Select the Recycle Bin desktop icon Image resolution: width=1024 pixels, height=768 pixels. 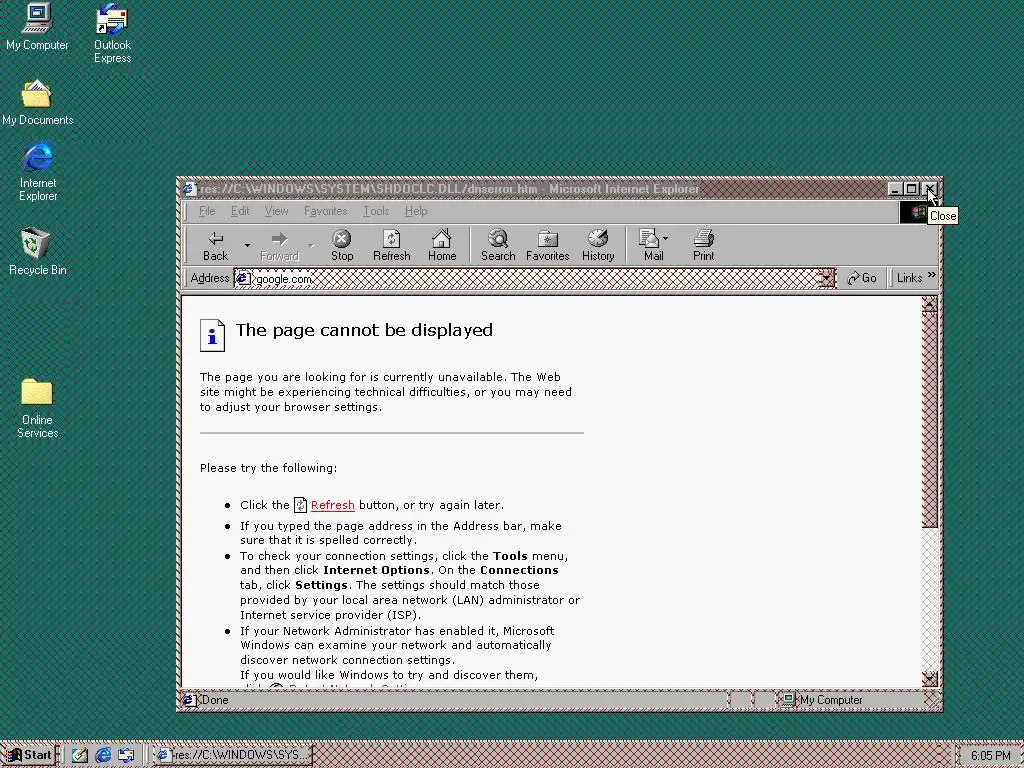[x=37, y=252]
